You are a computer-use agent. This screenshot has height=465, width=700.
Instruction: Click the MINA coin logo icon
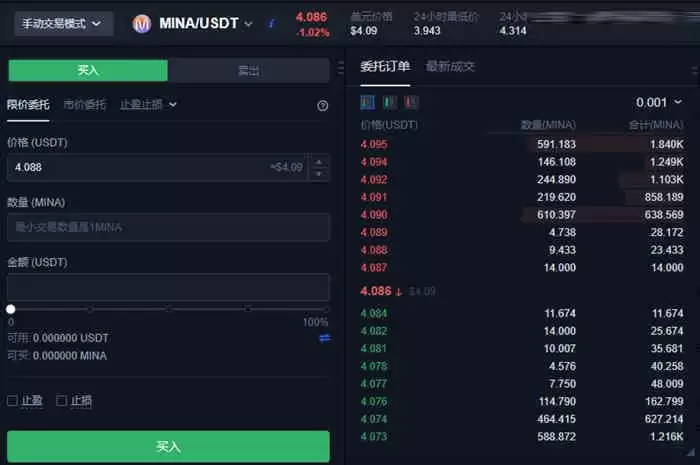pyautogui.click(x=142, y=23)
